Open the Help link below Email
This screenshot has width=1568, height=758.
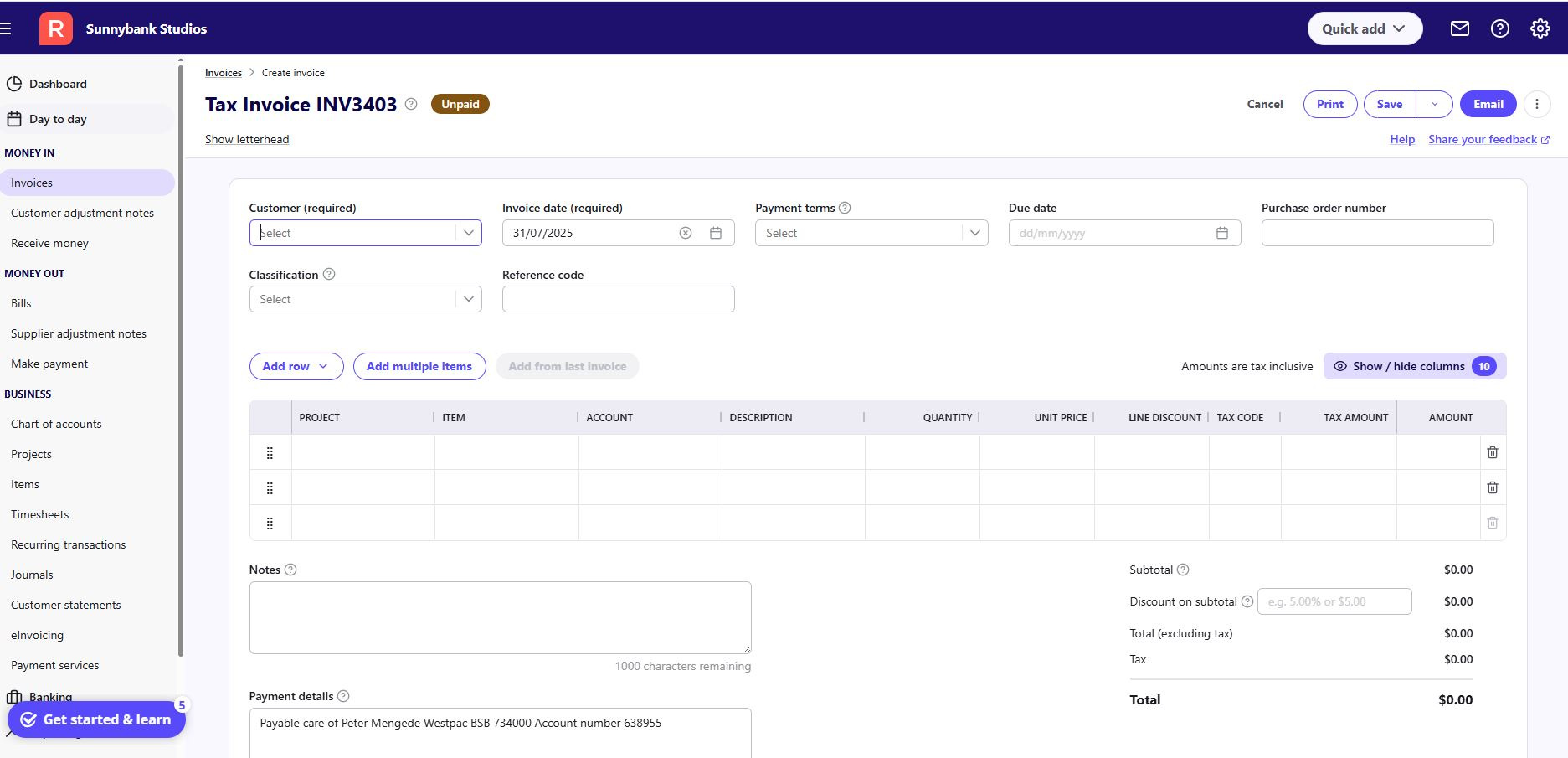click(x=1402, y=139)
